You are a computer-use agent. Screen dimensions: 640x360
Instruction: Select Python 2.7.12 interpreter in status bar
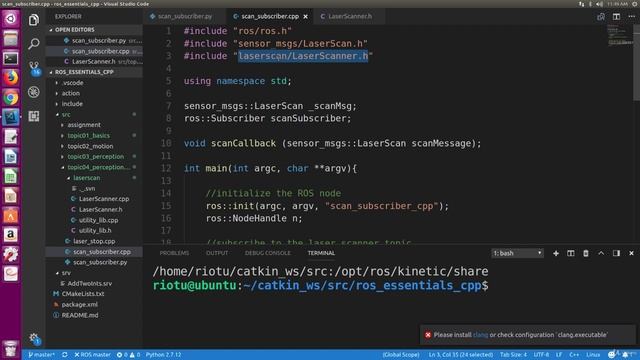tap(163, 355)
